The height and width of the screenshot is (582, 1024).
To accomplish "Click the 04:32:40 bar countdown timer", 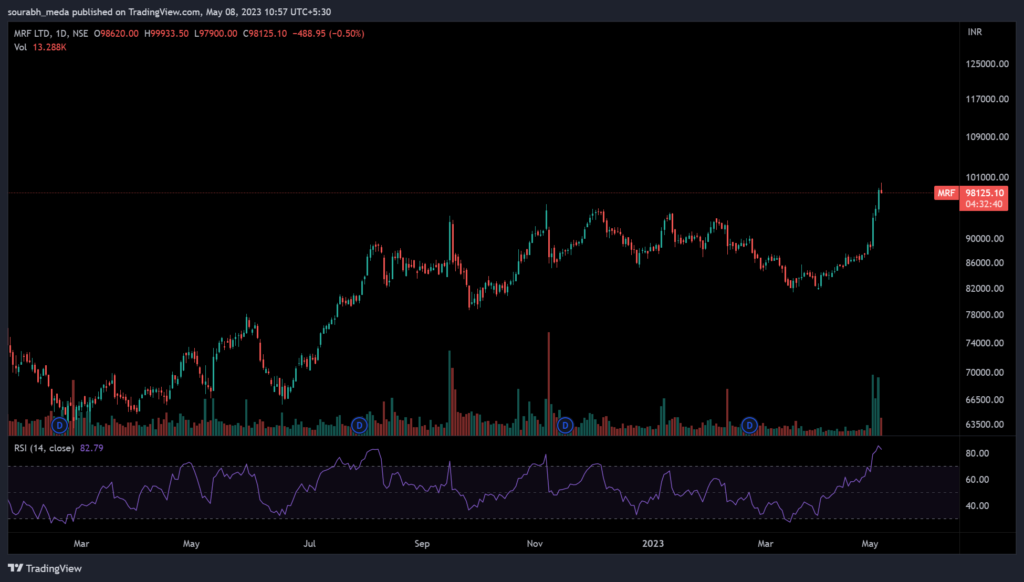I will tap(984, 204).
